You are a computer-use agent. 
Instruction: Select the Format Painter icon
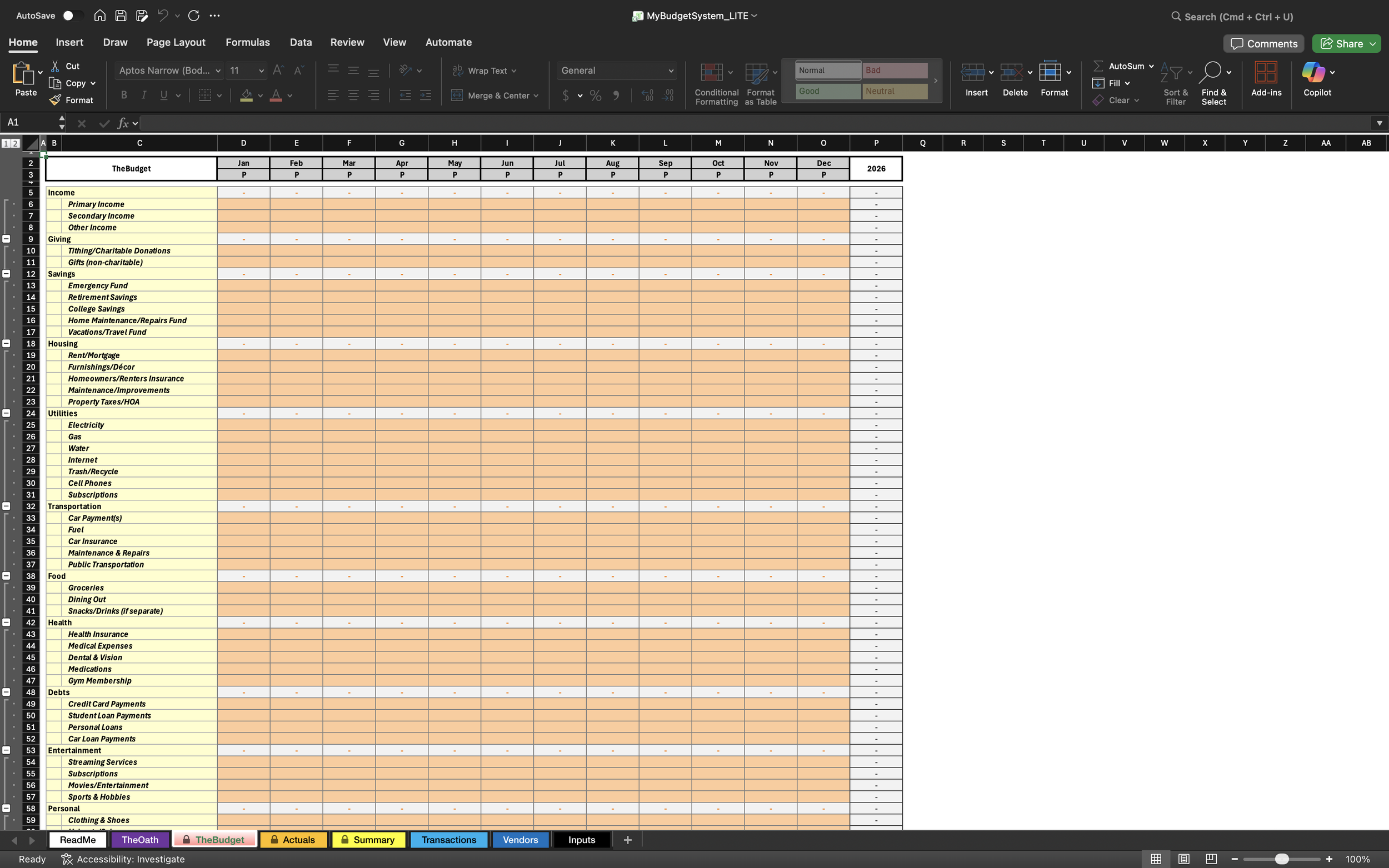[x=54, y=100]
